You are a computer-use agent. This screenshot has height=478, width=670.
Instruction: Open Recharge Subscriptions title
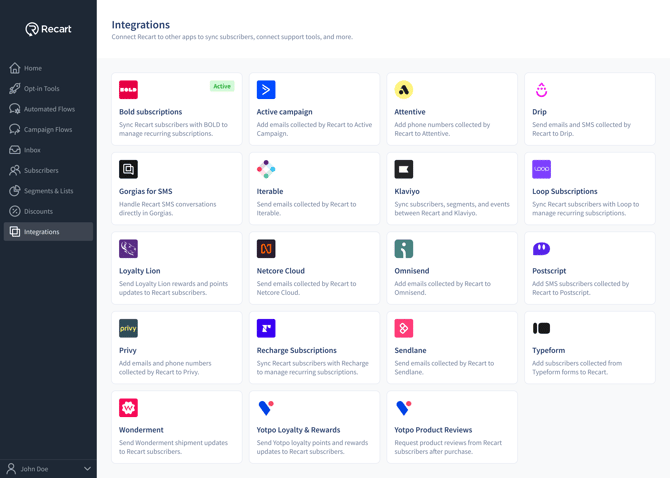tap(297, 350)
